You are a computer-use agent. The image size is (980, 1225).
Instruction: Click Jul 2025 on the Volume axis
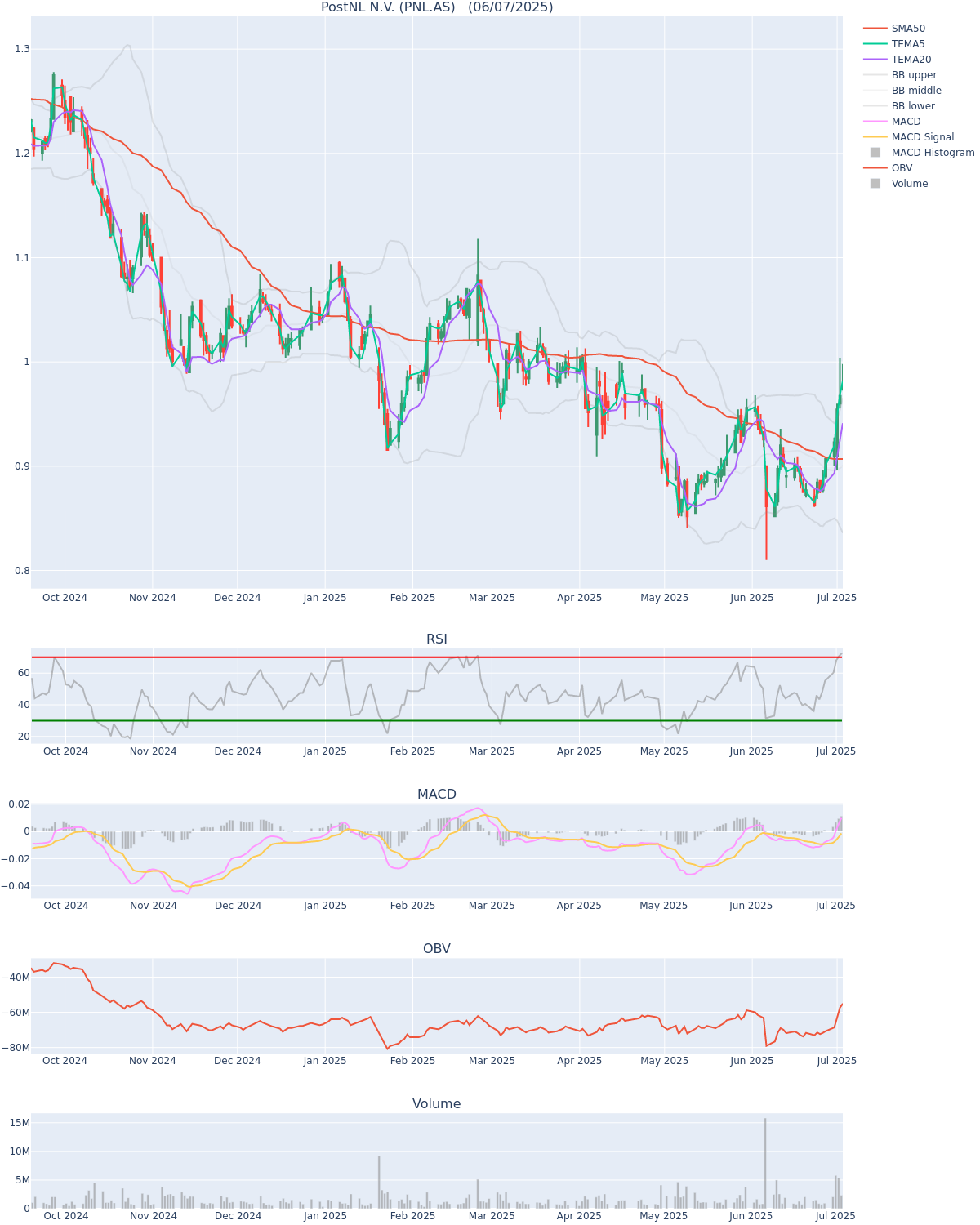point(836,1216)
